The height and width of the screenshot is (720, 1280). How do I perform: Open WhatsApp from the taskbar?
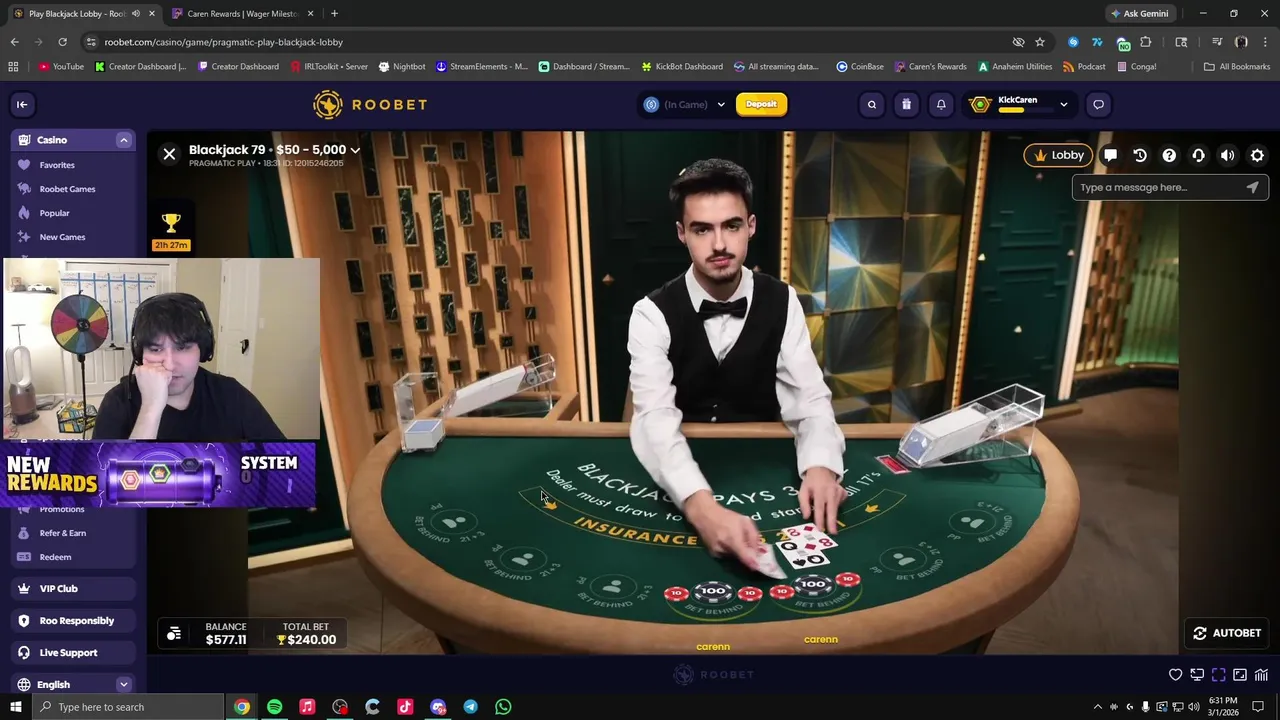[x=503, y=707]
